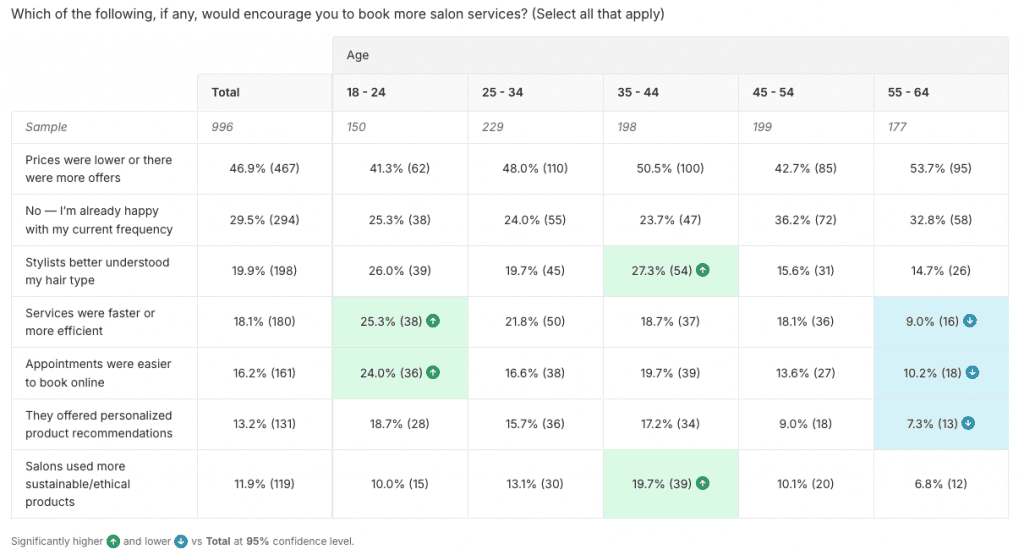This screenshot has width=1024, height=555.
Task: Click the Age group header
Action: pyautogui.click(x=358, y=56)
